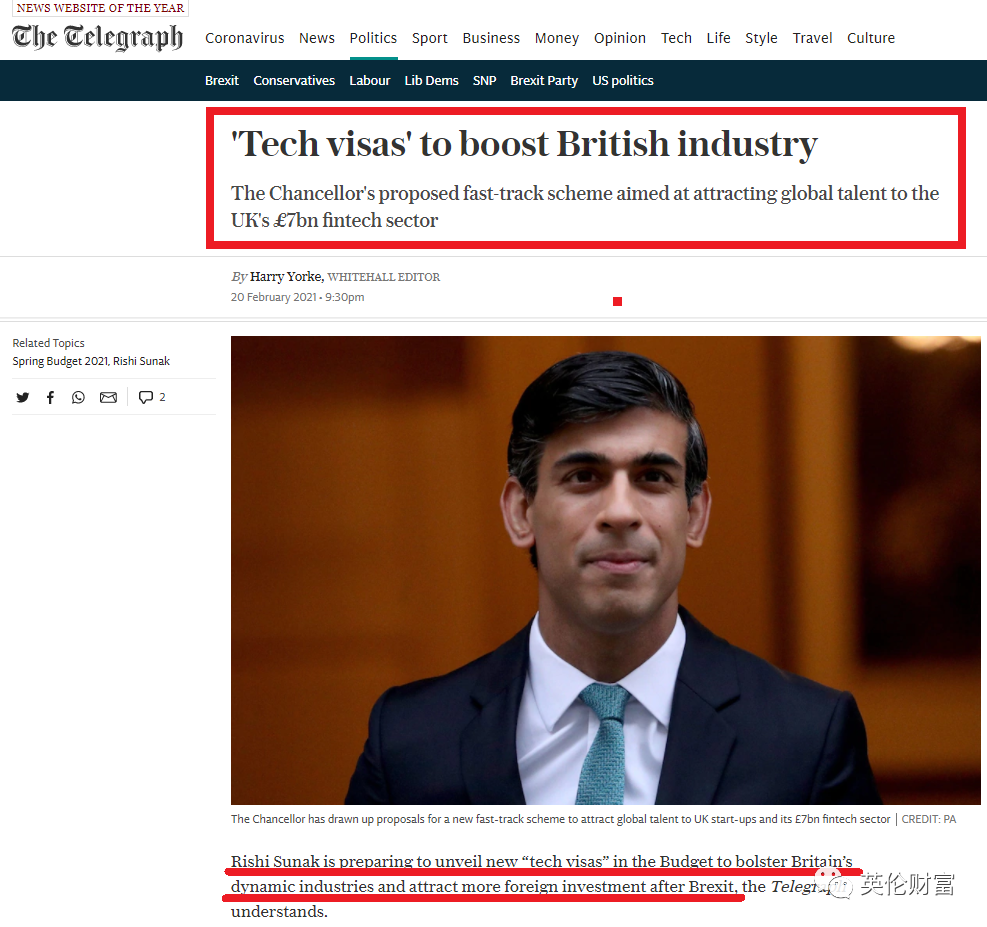Share article via WhatsApp icon
This screenshot has height=927, width=987.
tap(78, 397)
